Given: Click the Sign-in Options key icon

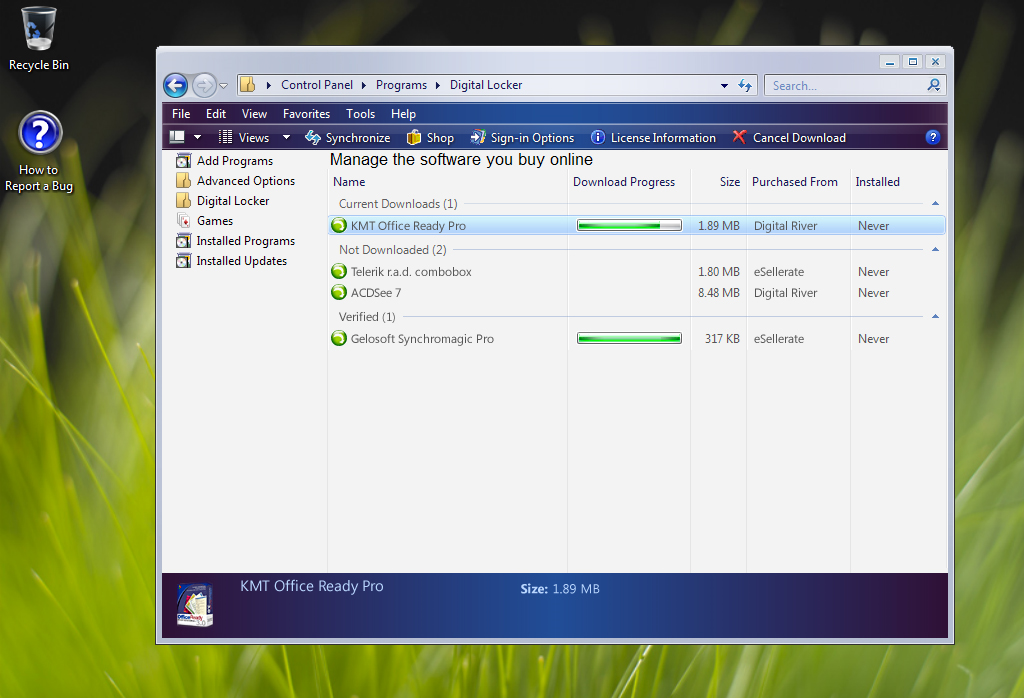Looking at the screenshot, I should [x=477, y=138].
